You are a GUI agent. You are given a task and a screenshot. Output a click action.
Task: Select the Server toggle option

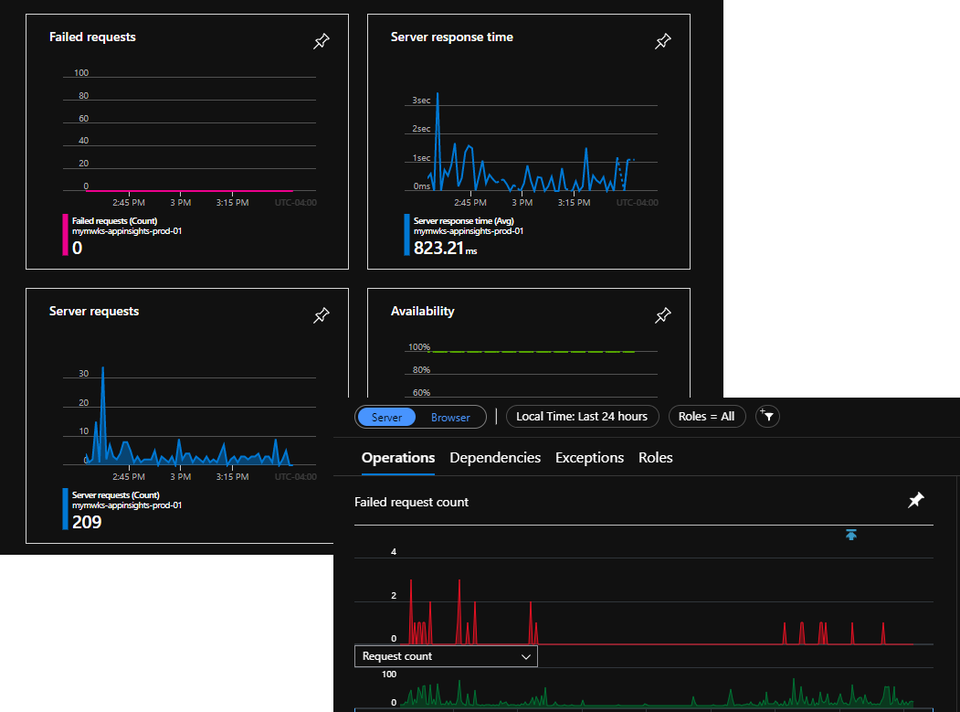pyautogui.click(x=386, y=417)
